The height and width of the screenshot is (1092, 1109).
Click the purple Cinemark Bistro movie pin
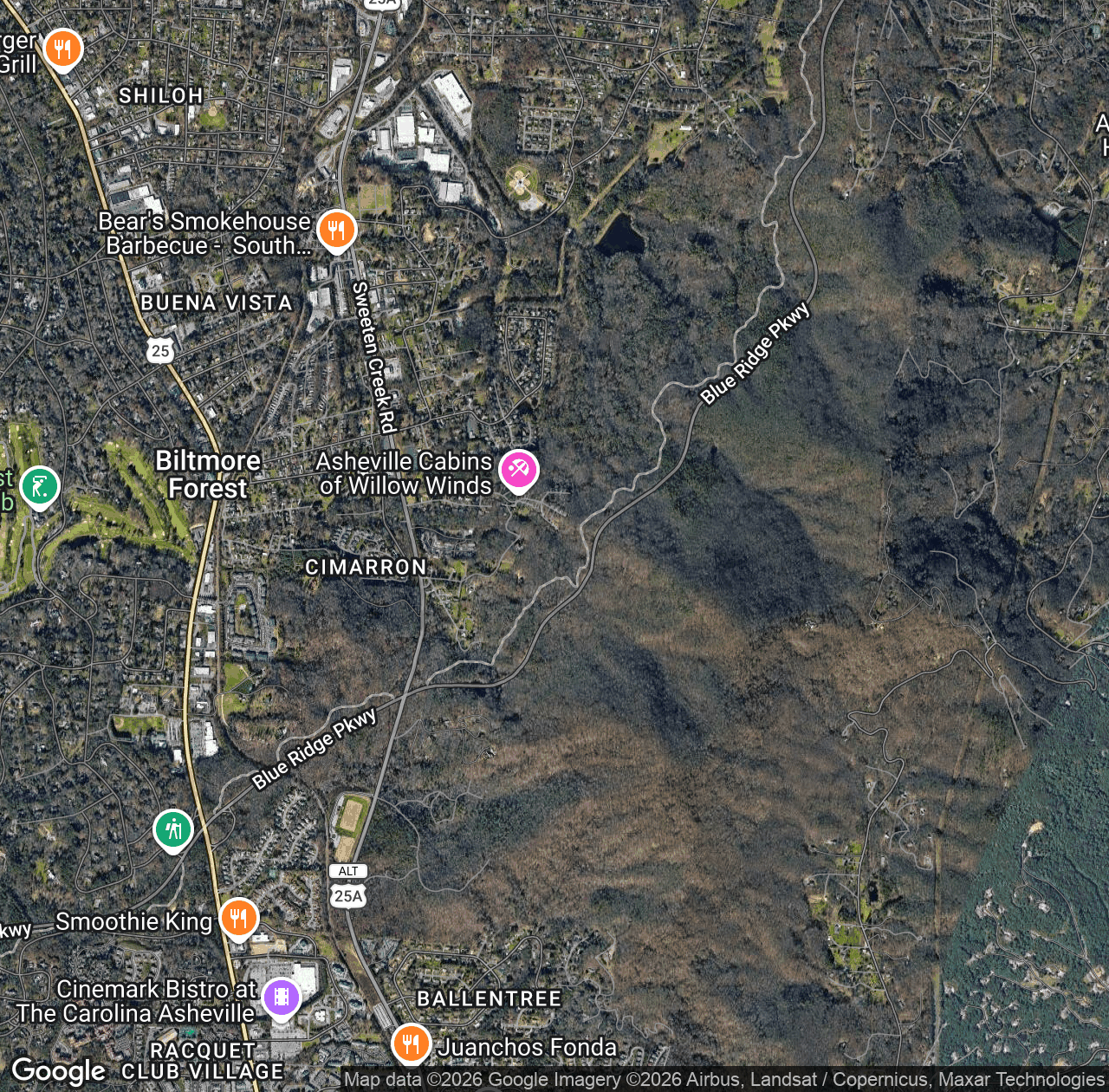click(x=281, y=999)
